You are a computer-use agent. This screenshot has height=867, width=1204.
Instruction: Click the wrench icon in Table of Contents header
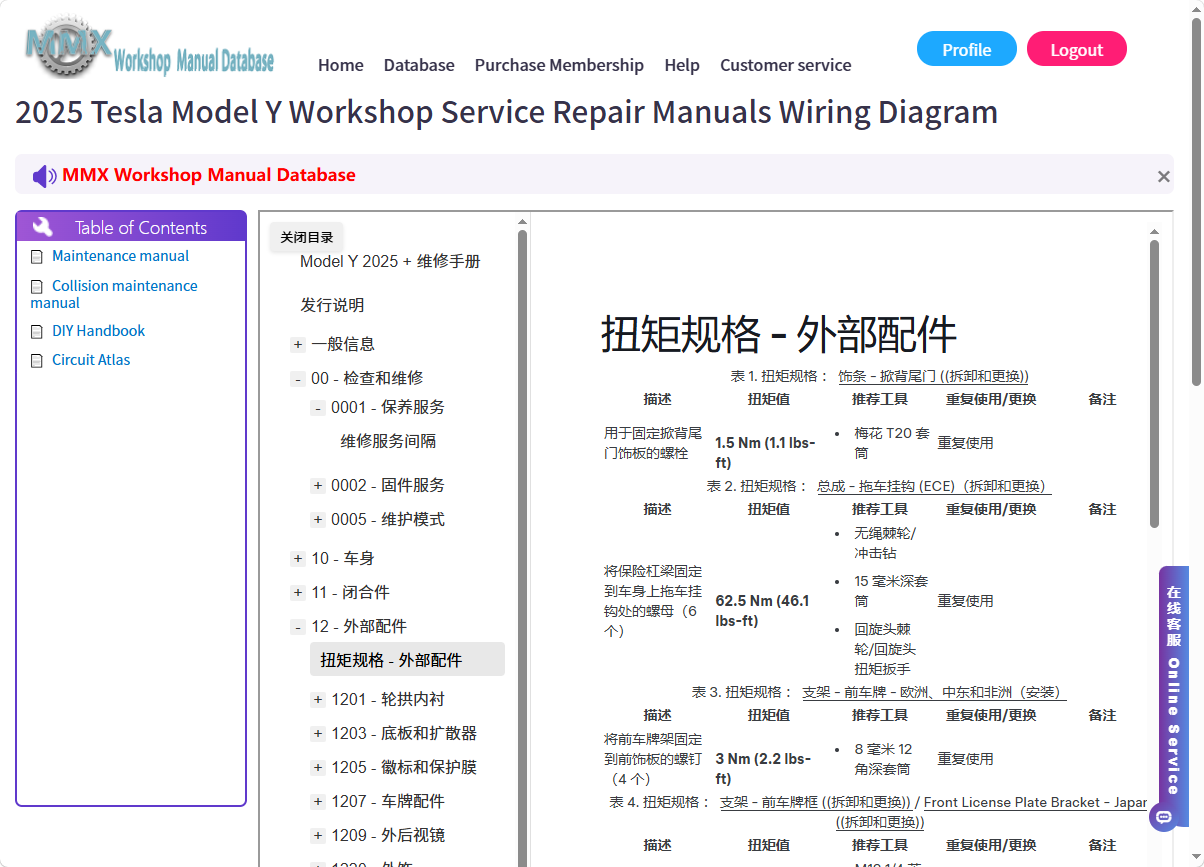pyautogui.click(x=42, y=227)
